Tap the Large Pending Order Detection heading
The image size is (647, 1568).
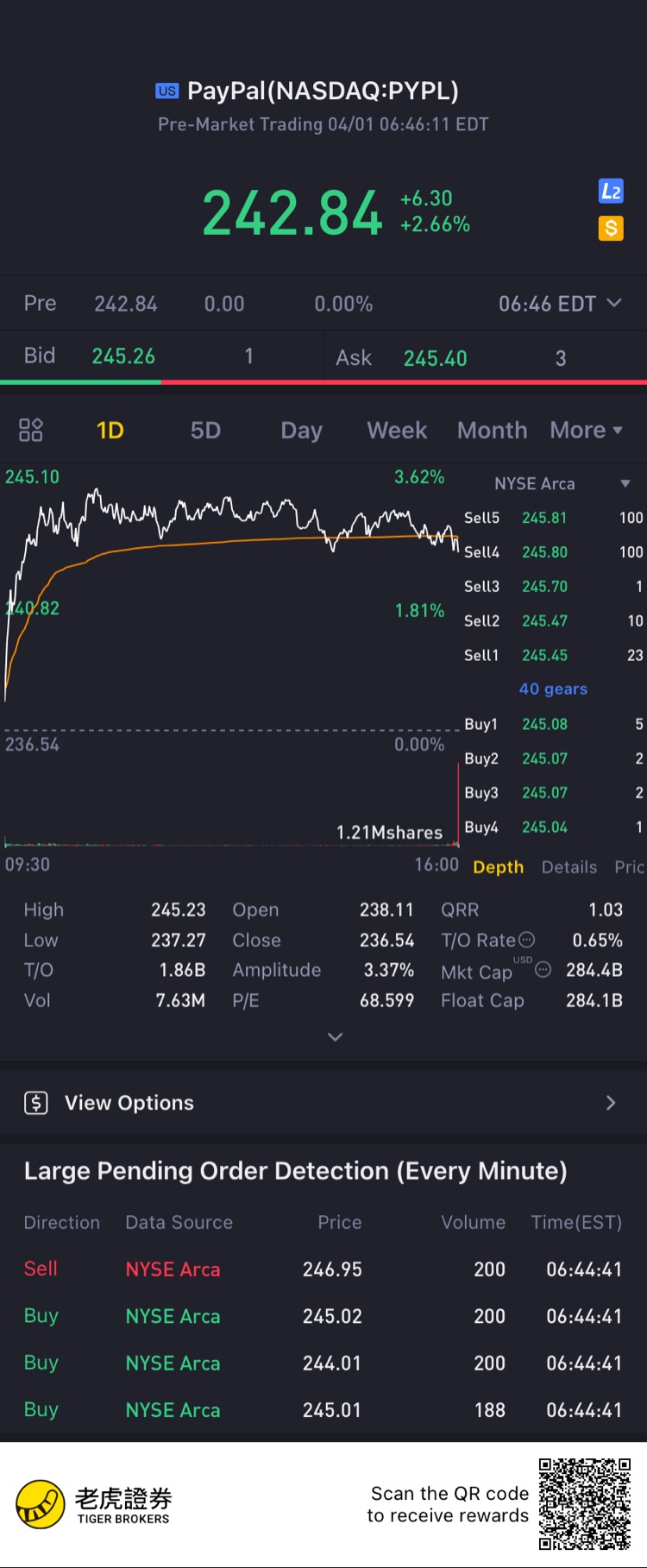pyautogui.click(x=295, y=1171)
